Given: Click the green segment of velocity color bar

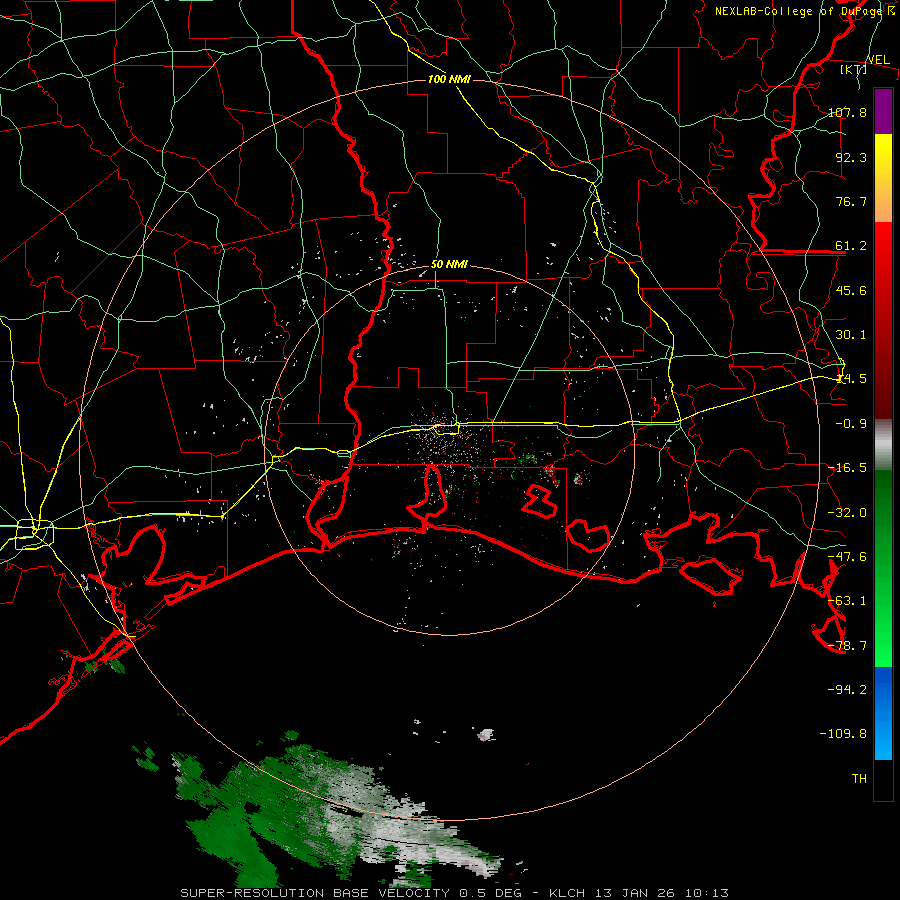Looking at the screenshot, I should tap(883, 568).
